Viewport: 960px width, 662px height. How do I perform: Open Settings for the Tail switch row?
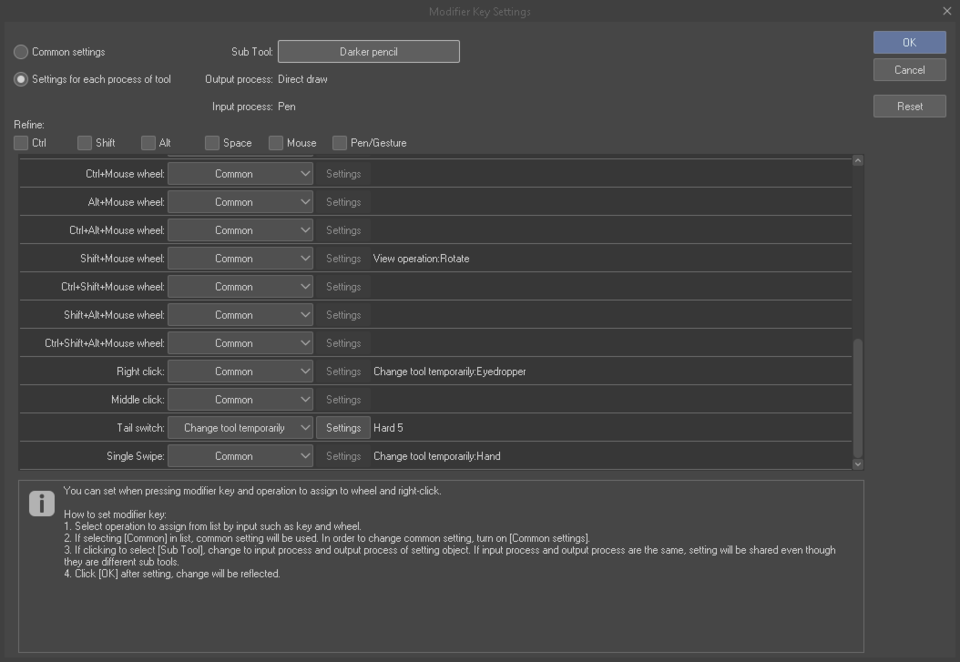pyautogui.click(x=343, y=427)
